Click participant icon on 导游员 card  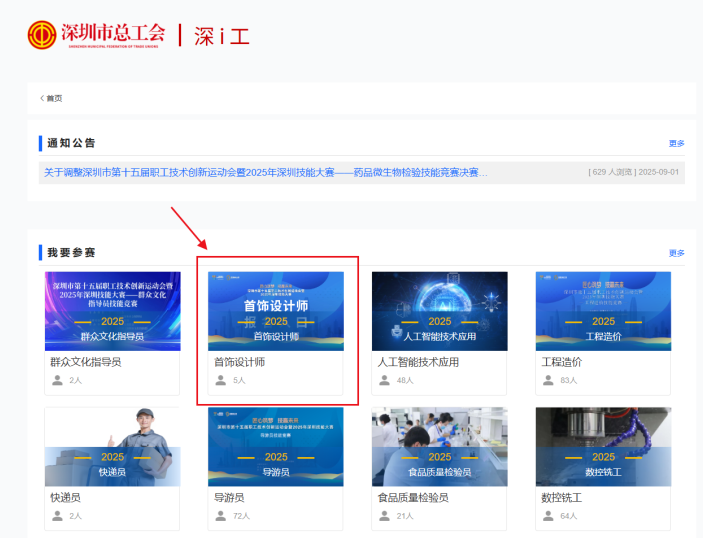click(x=221, y=516)
